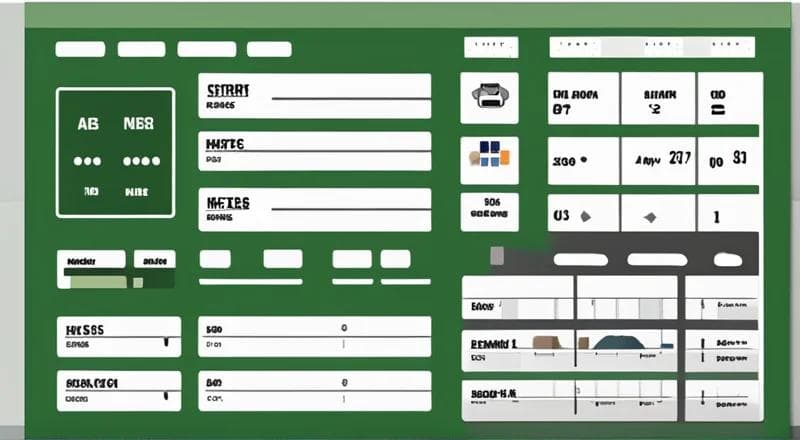Screen dimensions: 800x440
Task: Click the light green progress bar
Action: 98,282
